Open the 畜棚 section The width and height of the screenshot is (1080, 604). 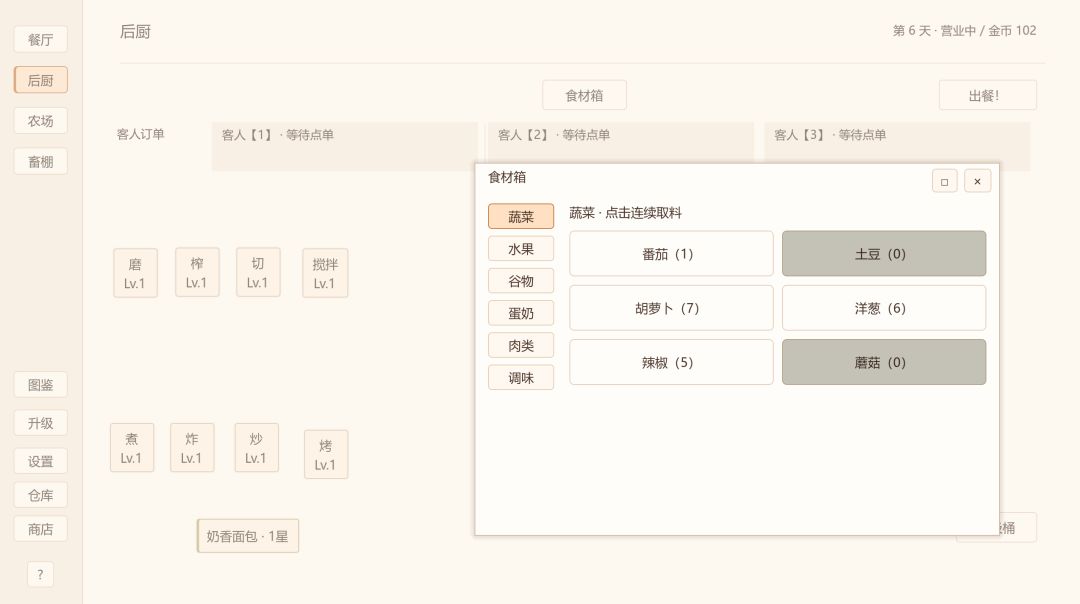(x=41, y=161)
